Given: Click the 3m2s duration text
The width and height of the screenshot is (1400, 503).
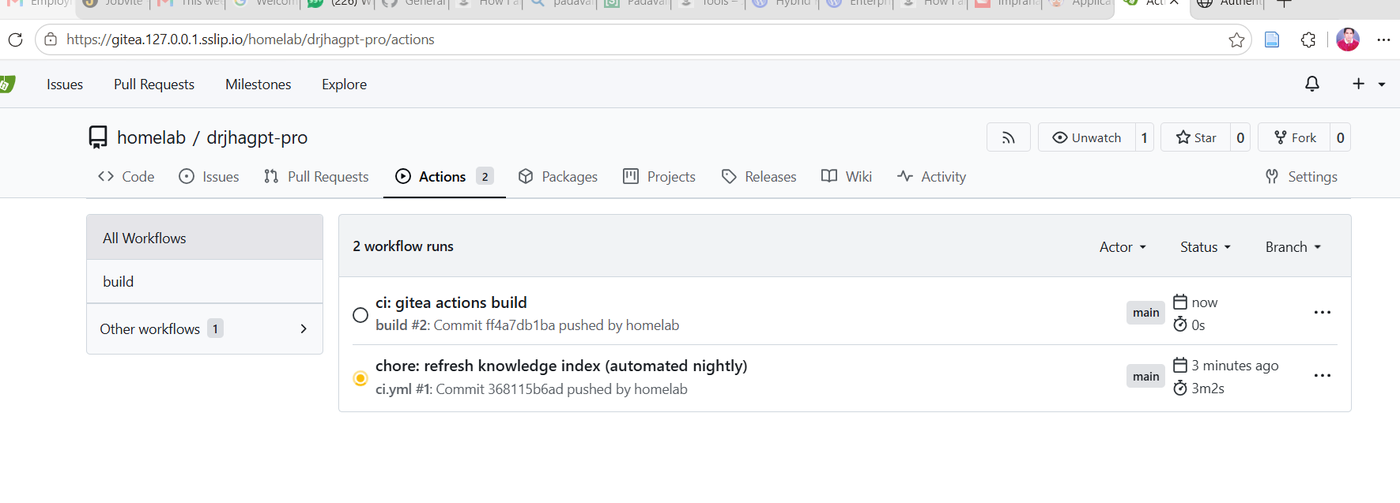Looking at the screenshot, I should [x=1208, y=388].
